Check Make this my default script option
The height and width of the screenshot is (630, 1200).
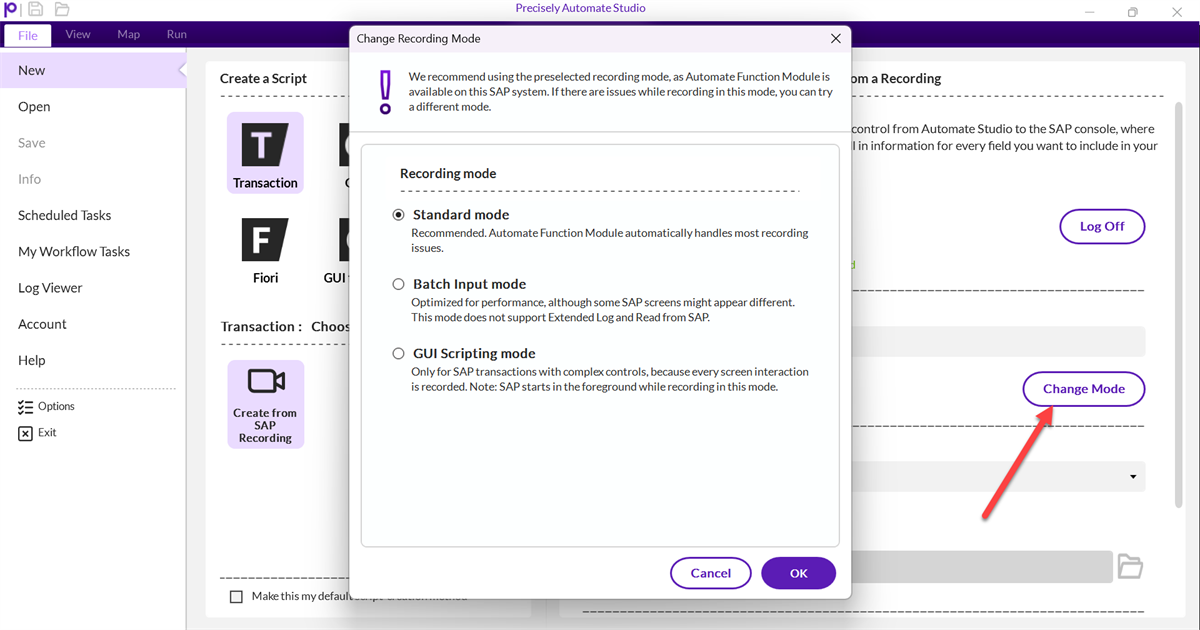point(237,597)
